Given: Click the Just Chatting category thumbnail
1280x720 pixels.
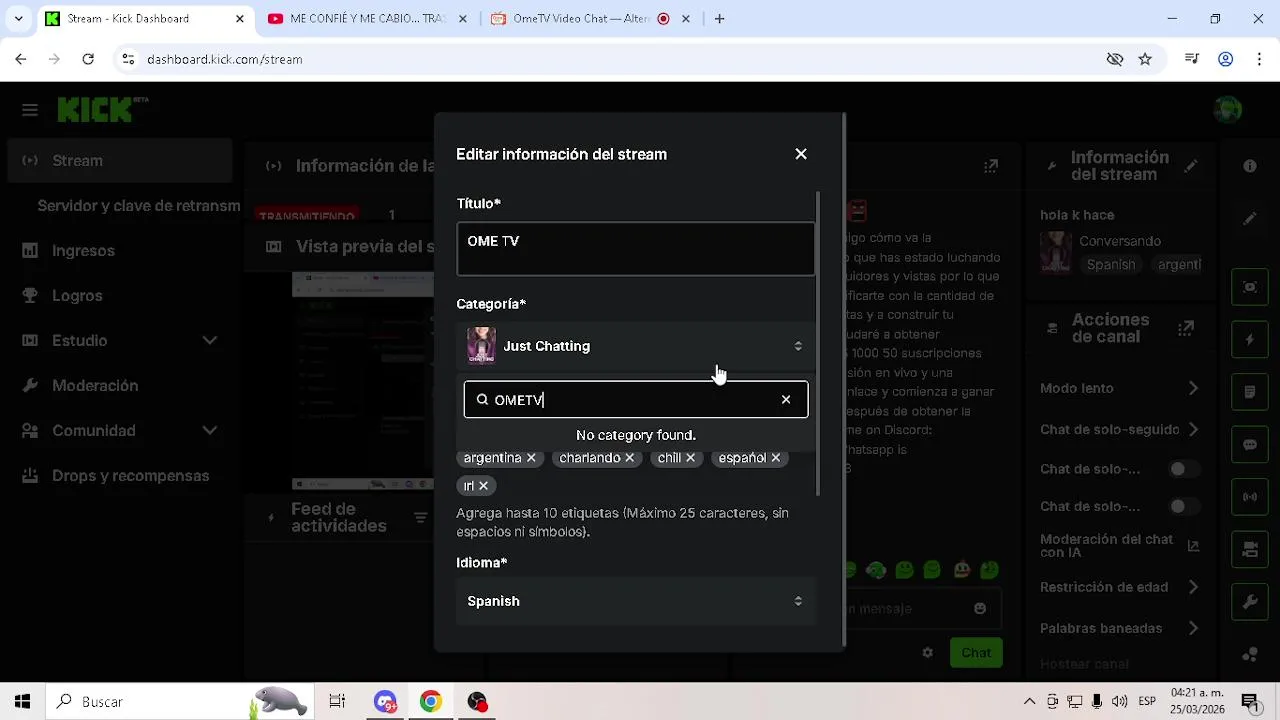Looking at the screenshot, I should coord(481,346).
